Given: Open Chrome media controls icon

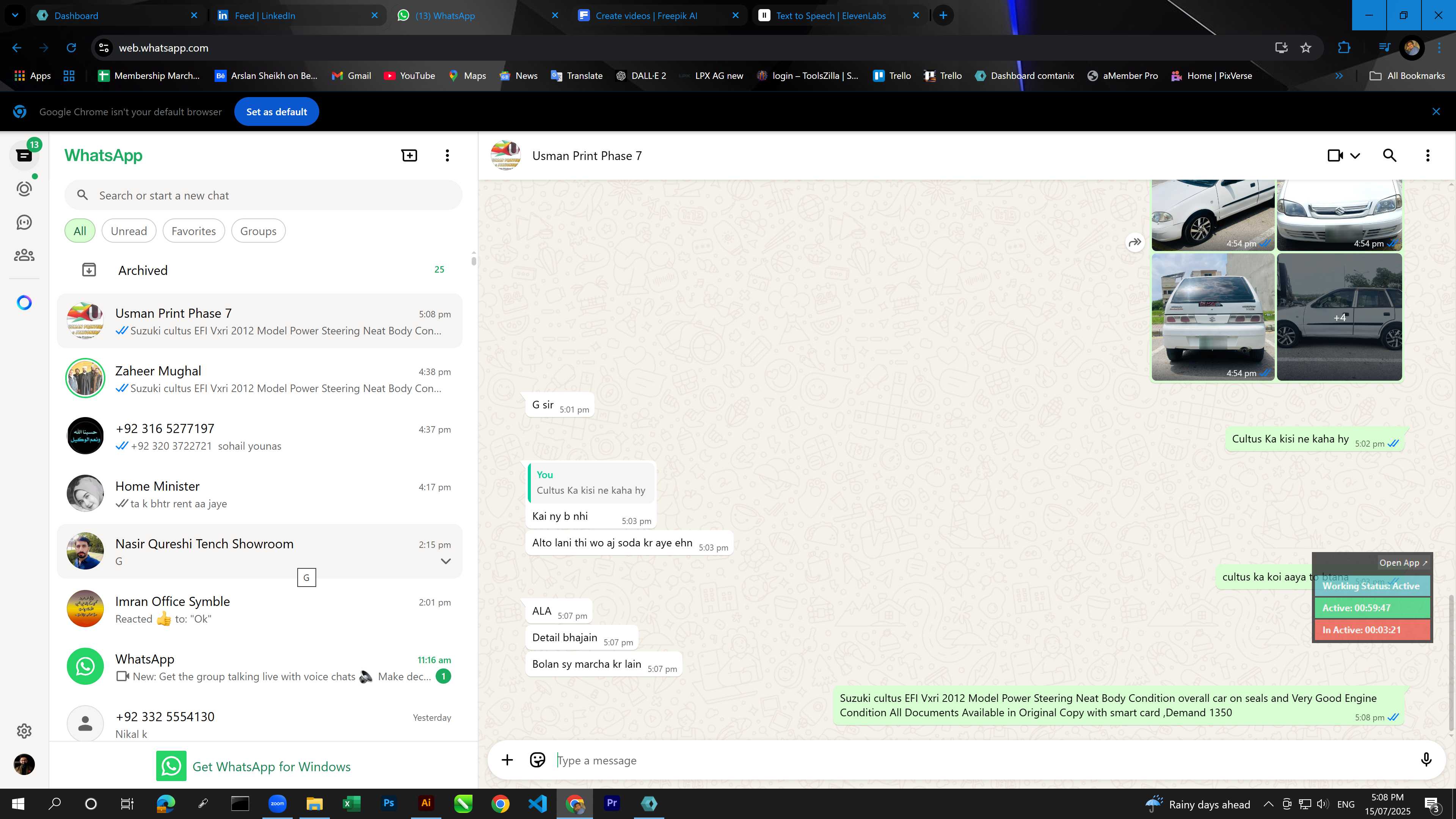Looking at the screenshot, I should pyautogui.click(x=1384, y=48).
